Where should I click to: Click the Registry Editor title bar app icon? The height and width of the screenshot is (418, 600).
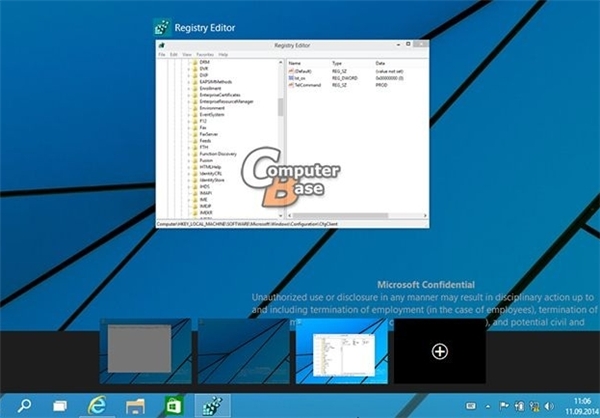[x=161, y=45]
